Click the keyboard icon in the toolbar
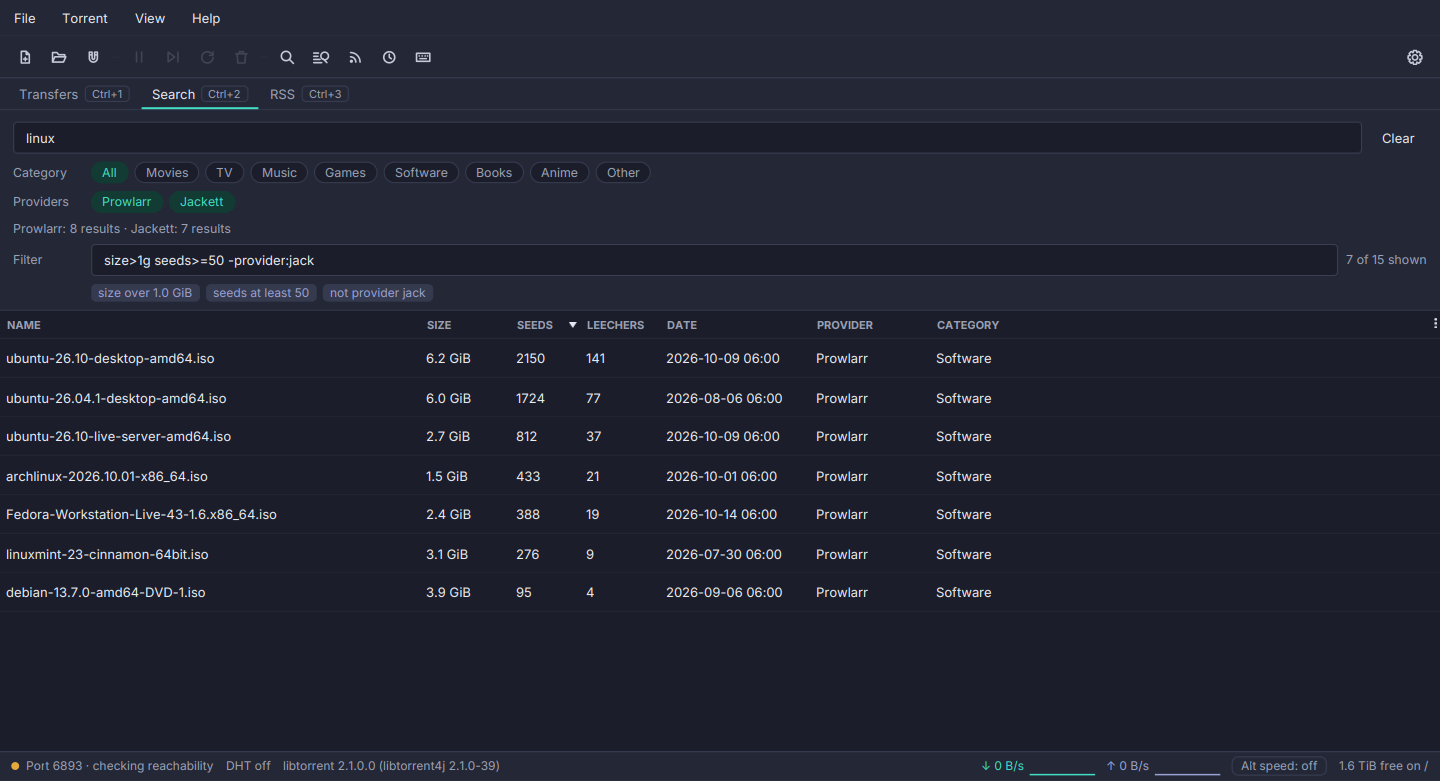Viewport: 1440px width, 781px height. (423, 57)
